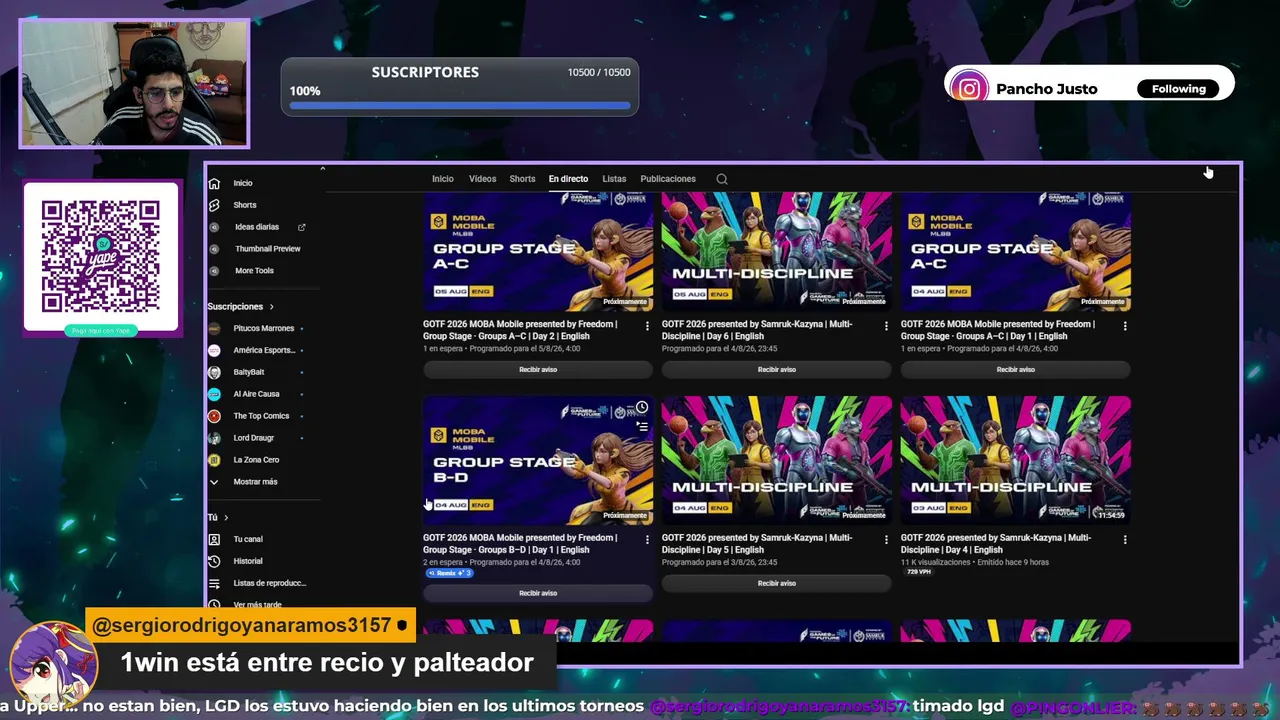
Task: Click Recibir aviso for Multi-Discipline Day 5
Action: 777,583
